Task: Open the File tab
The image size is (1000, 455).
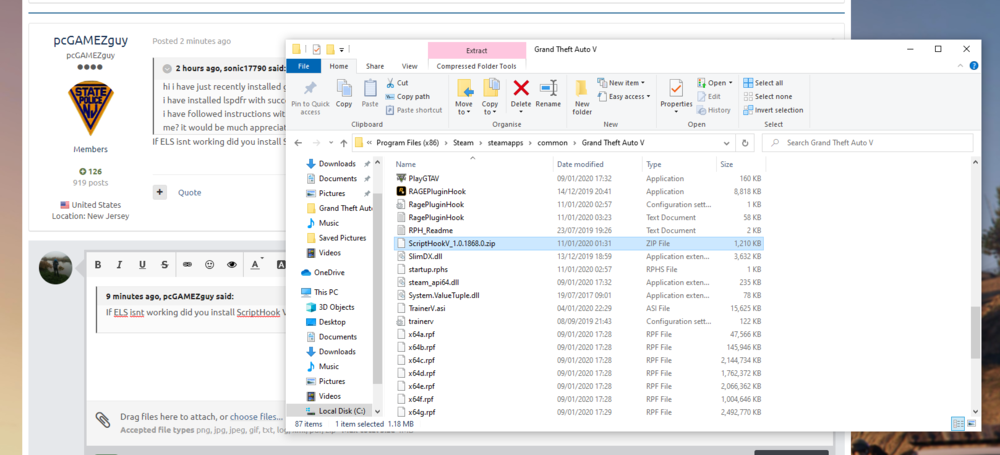Action: tap(304, 66)
